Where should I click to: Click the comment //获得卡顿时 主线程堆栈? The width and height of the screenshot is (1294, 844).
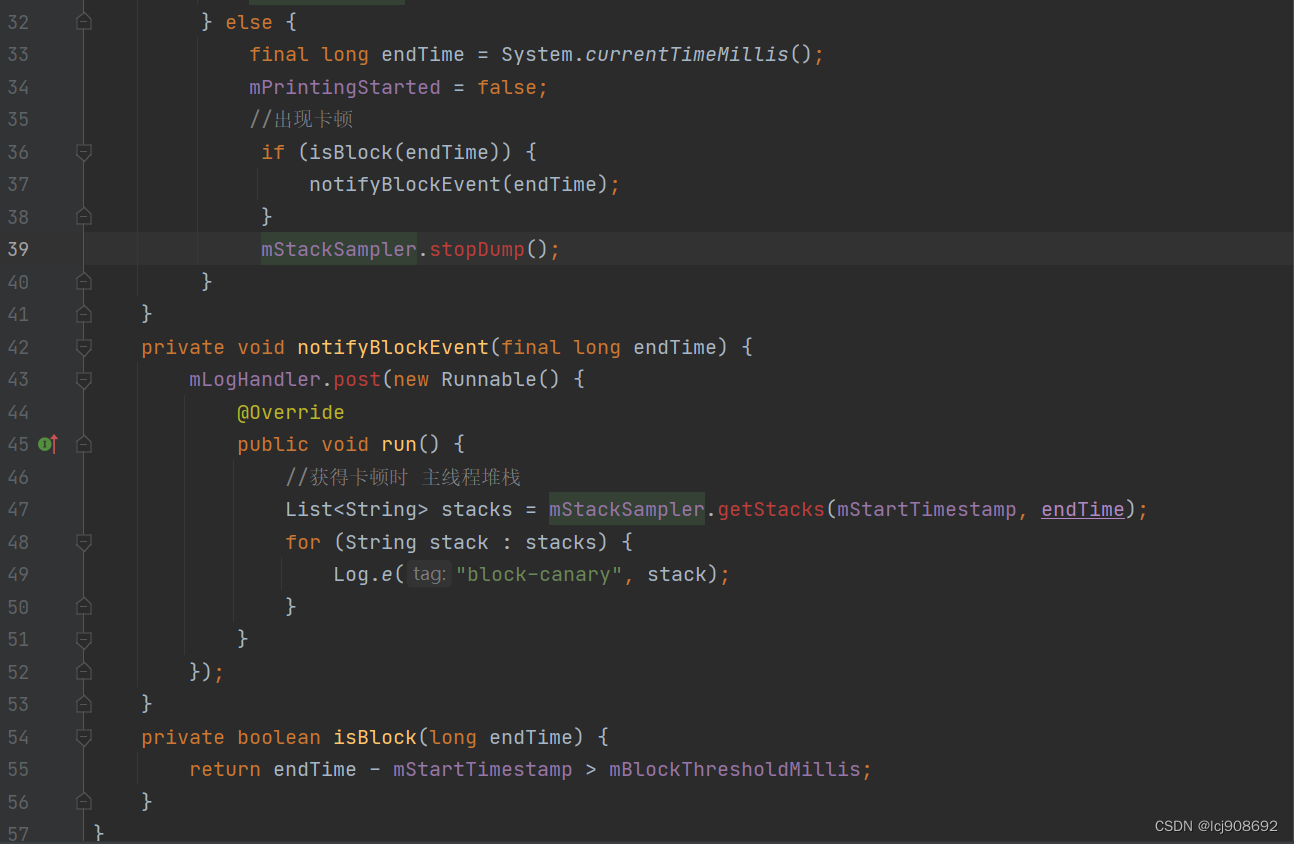pyautogui.click(x=403, y=477)
